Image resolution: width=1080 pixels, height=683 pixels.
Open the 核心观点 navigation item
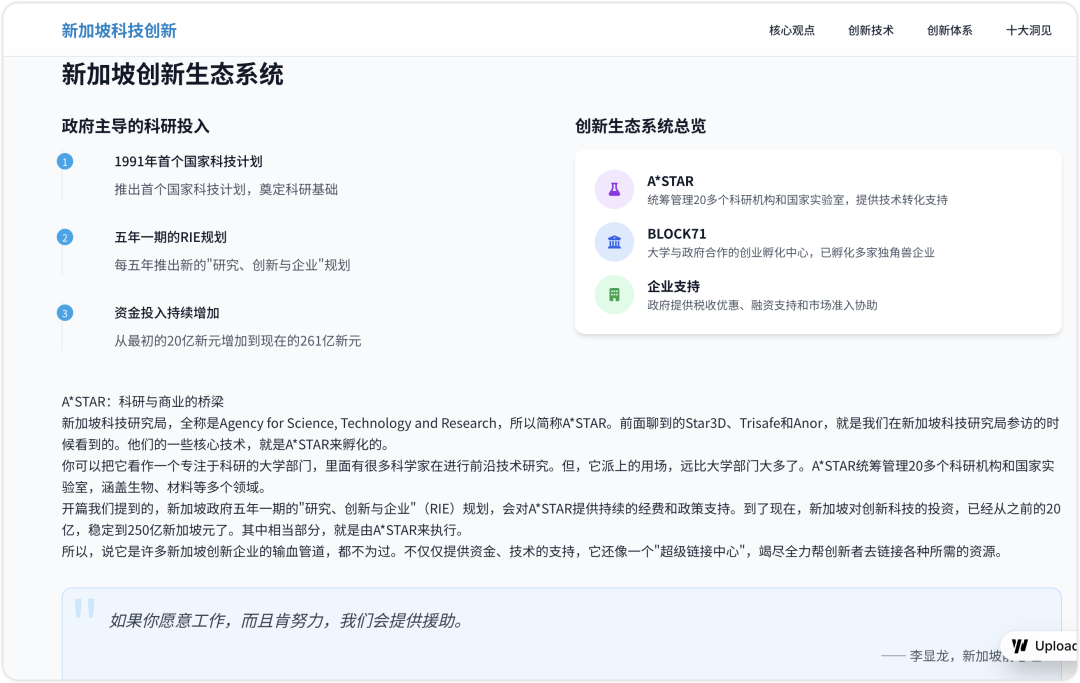(x=791, y=30)
